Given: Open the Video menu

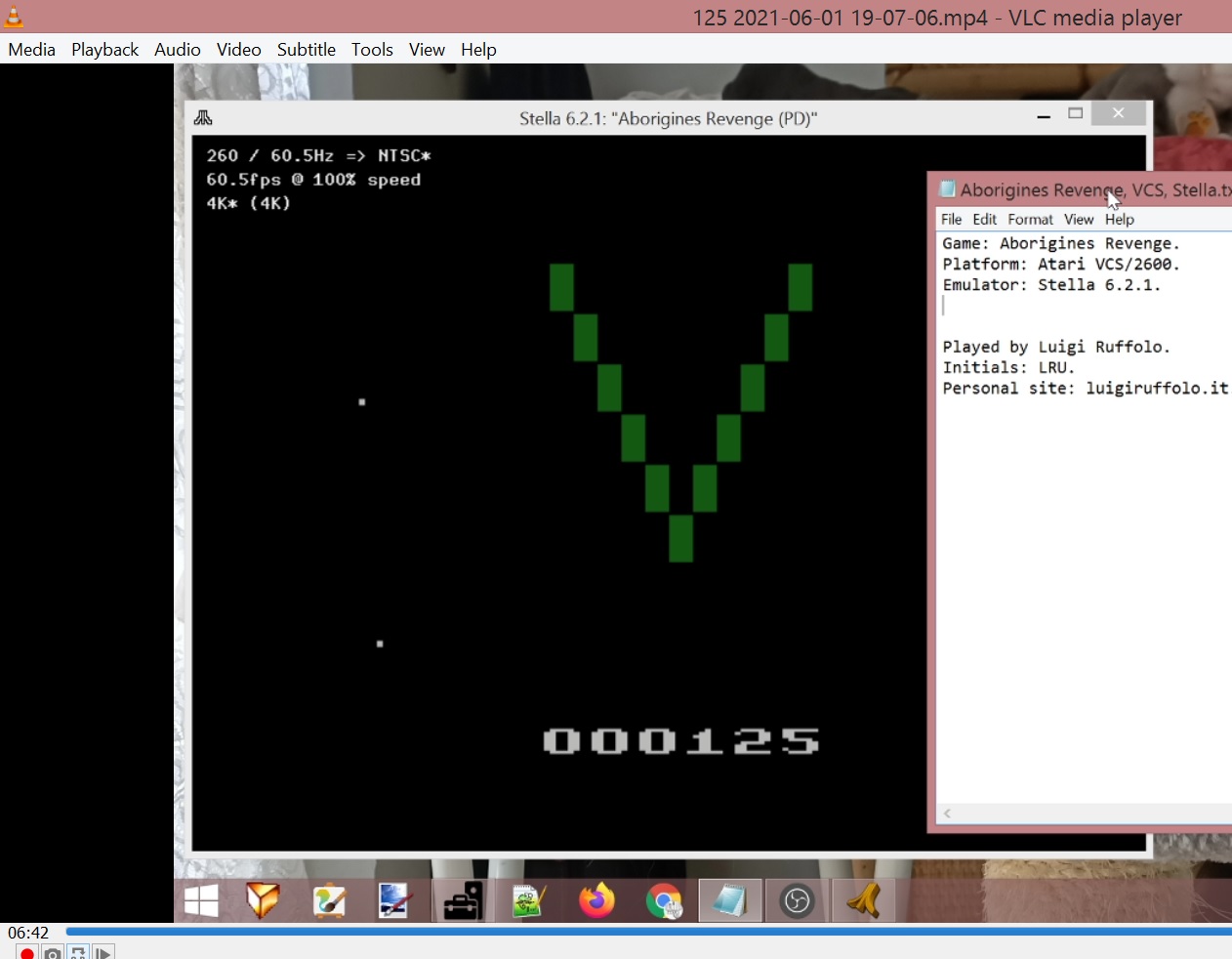Looking at the screenshot, I should pos(238,50).
